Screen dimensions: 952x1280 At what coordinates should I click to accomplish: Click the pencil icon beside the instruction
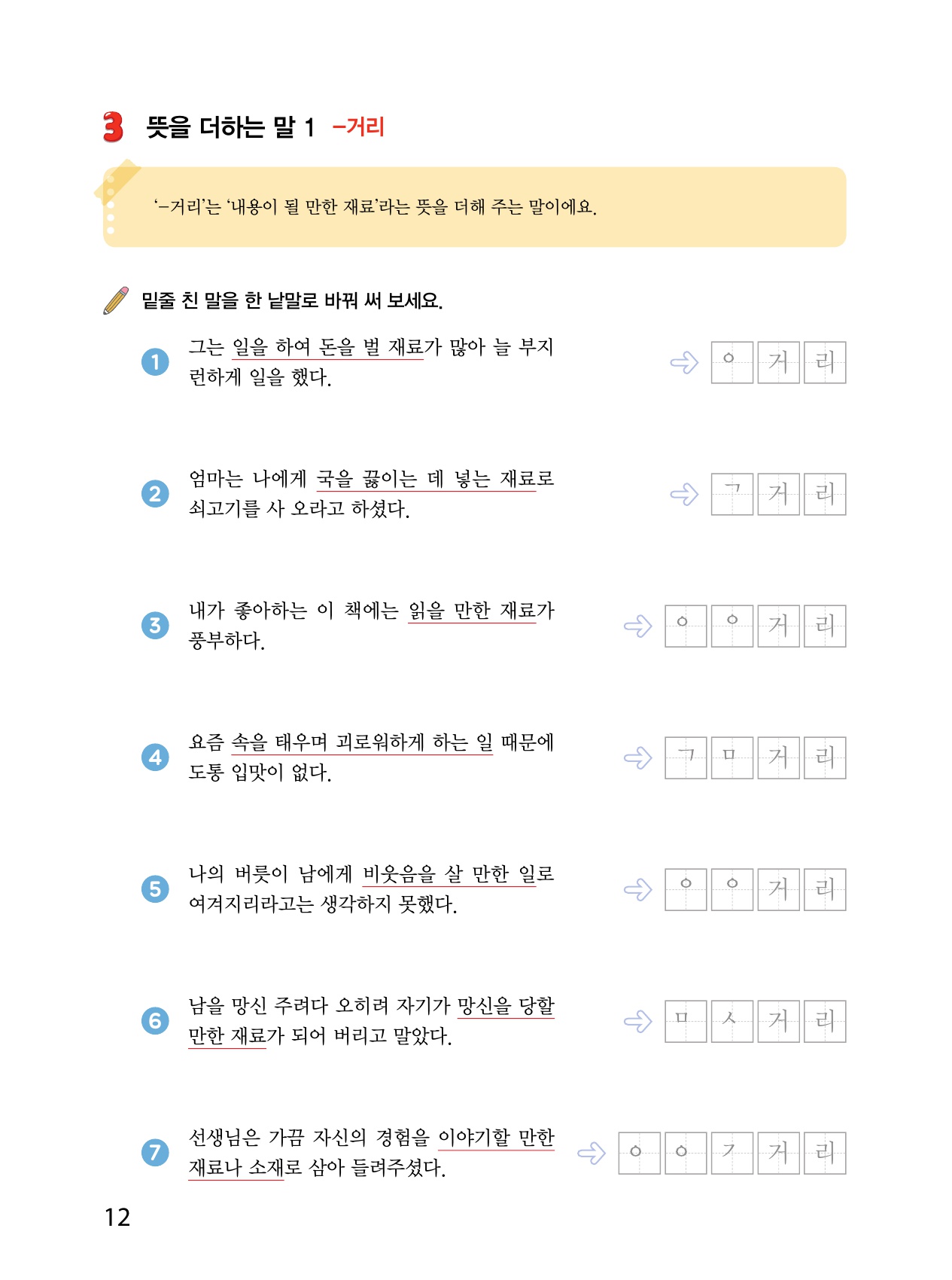(x=116, y=300)
